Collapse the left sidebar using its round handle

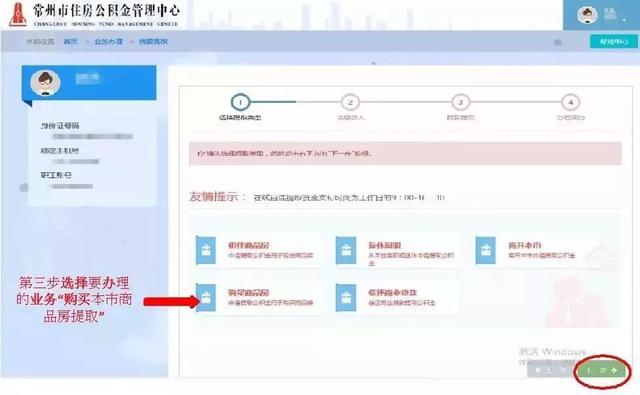24,187
